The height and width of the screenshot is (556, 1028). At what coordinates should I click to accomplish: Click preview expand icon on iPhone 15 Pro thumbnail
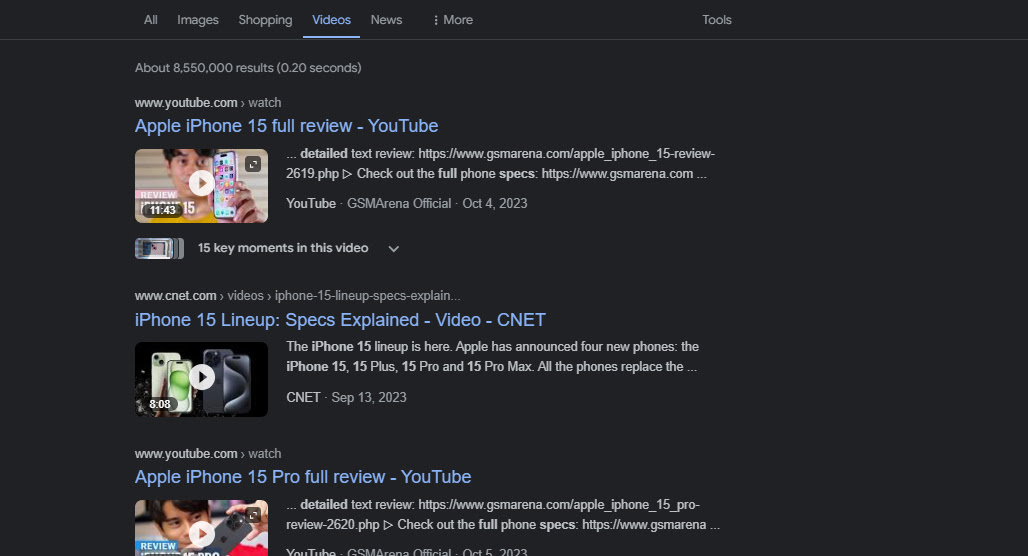(x=253, y=515)
